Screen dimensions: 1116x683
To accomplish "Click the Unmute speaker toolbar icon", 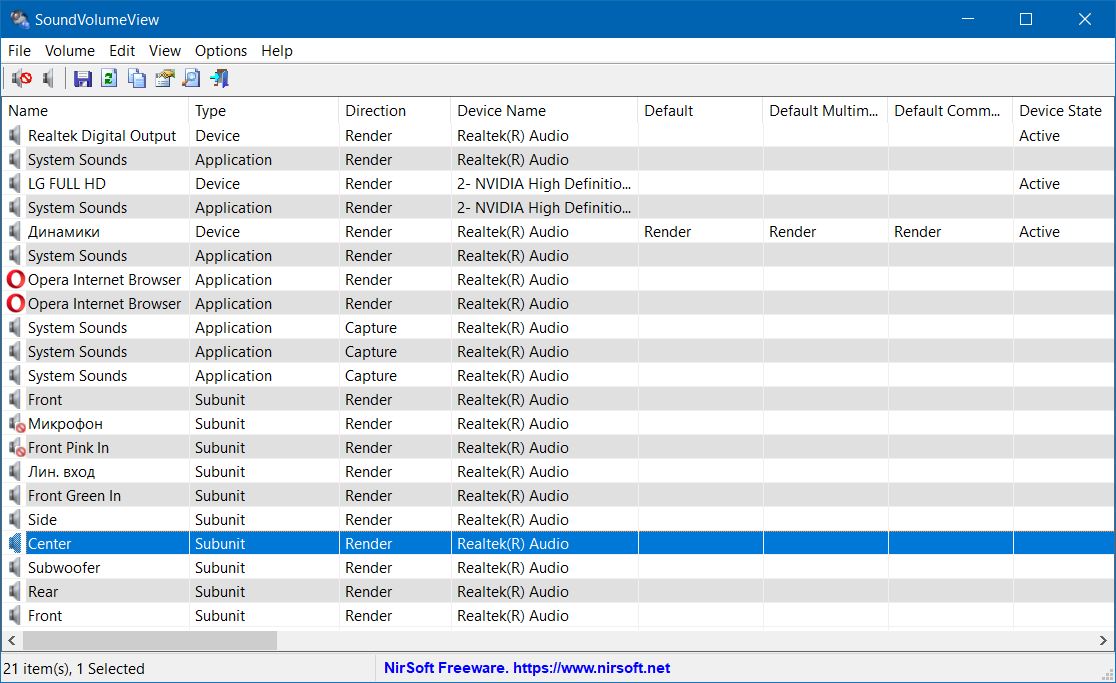I will [x=48, y=78].
